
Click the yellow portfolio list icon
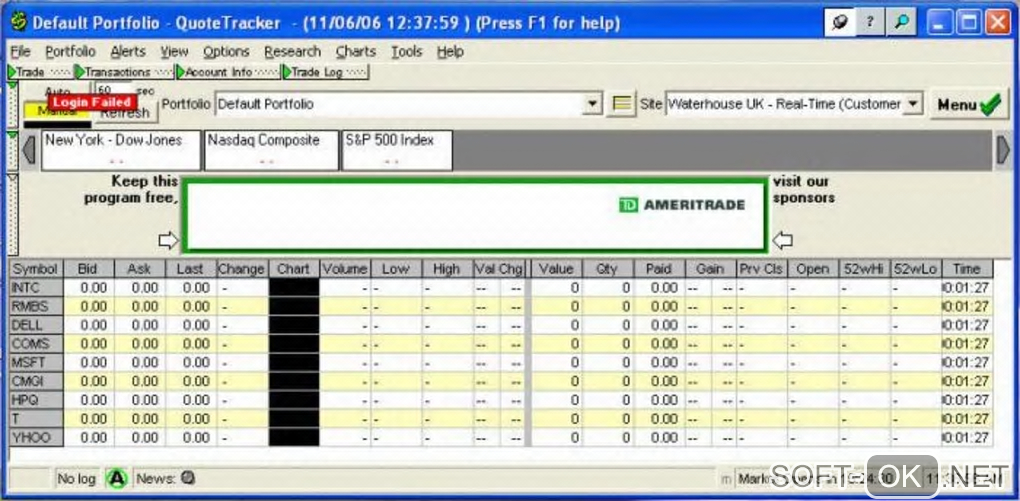click(621, 104)
